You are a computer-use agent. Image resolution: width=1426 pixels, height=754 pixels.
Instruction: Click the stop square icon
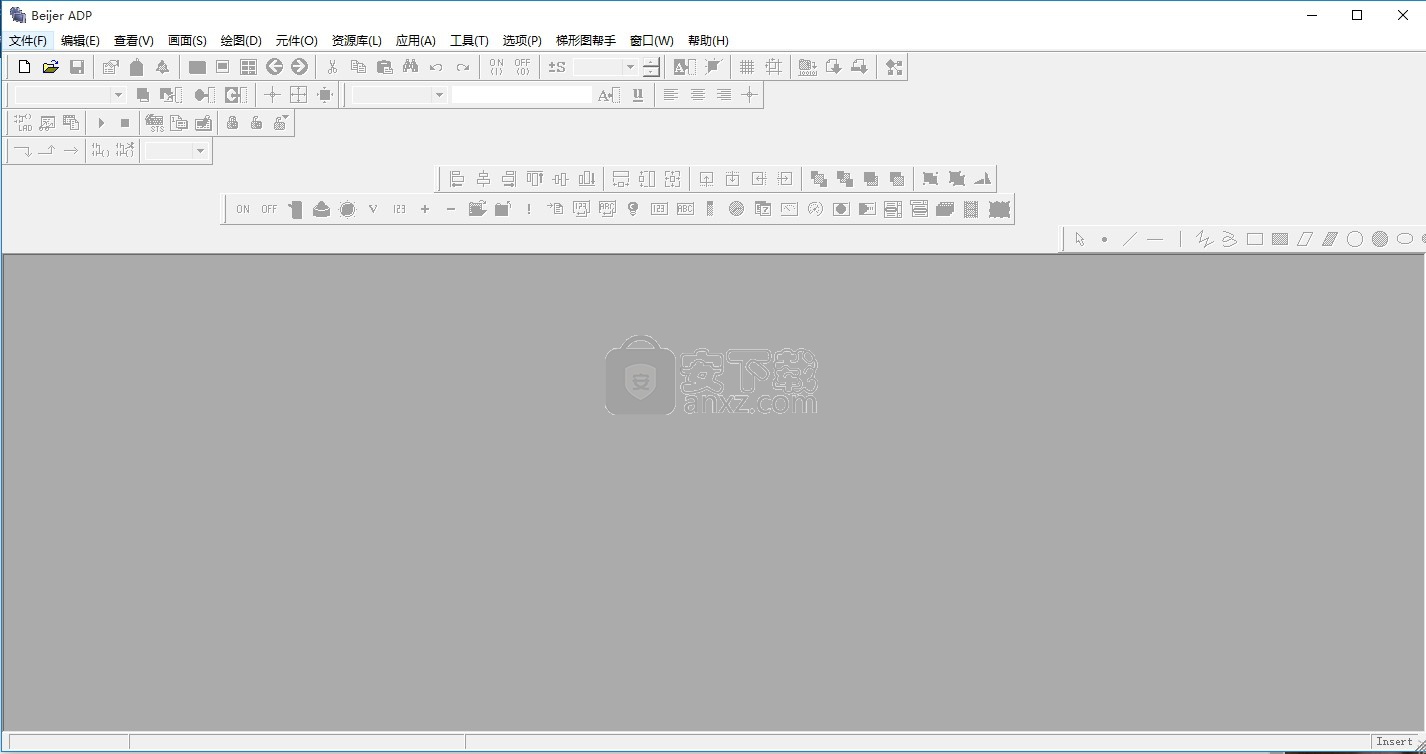(x=125, y=123)
